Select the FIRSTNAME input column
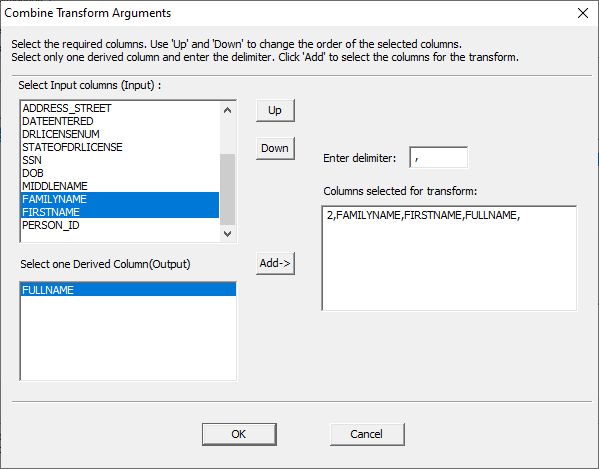 [x=120, y=212]
